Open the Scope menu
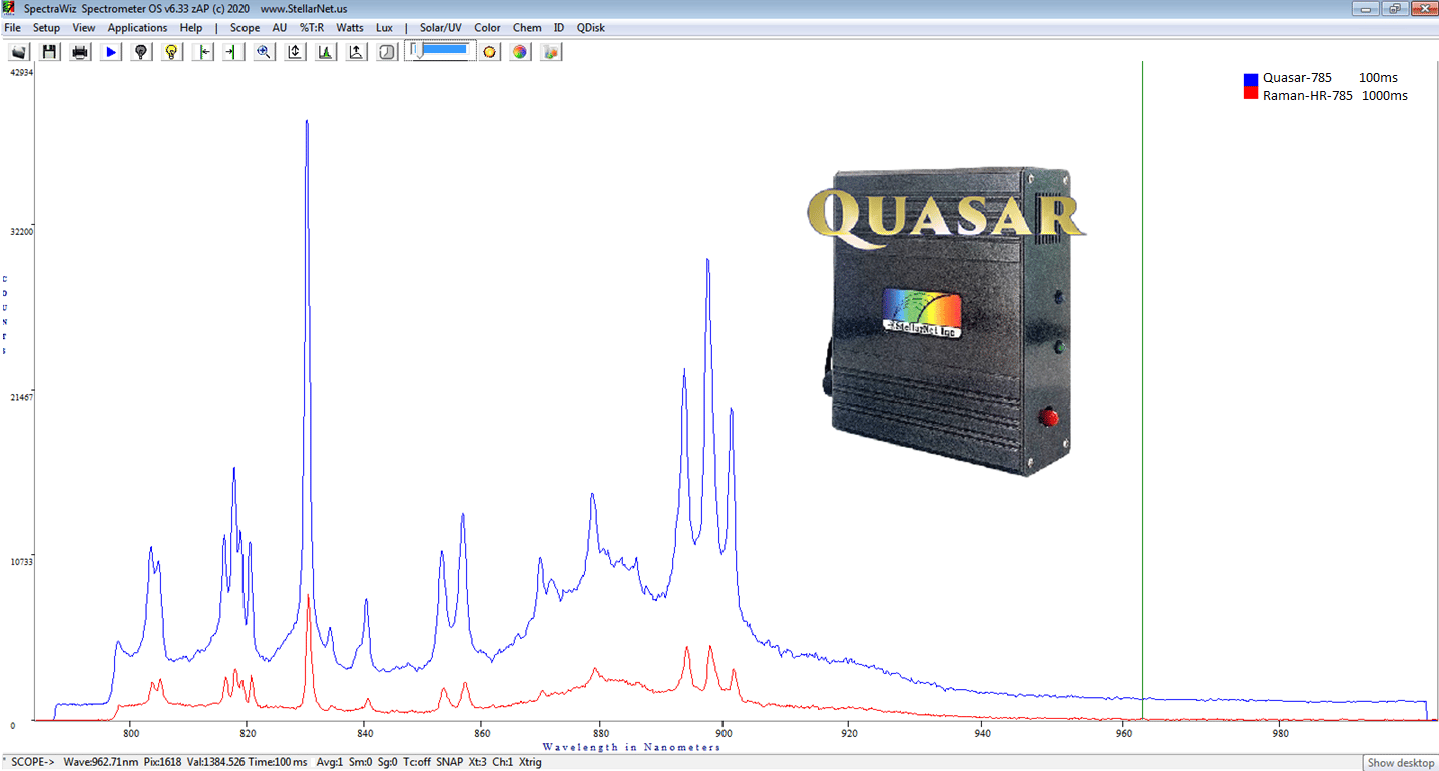The image size is (1439, 771). pos(244,27)
